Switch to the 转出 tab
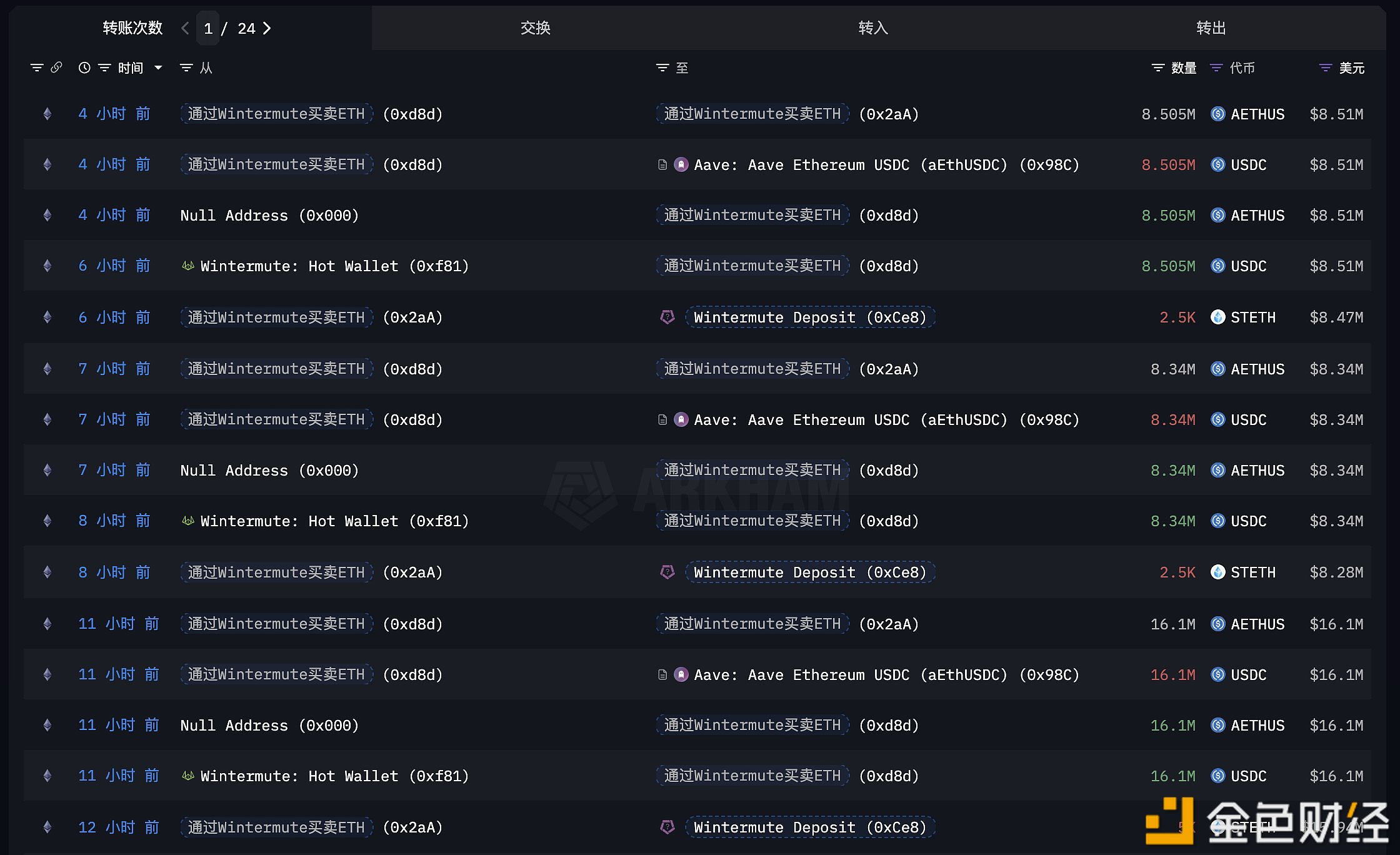The width and height of the screenshot is (1400, 855). tap(1211, 28)
